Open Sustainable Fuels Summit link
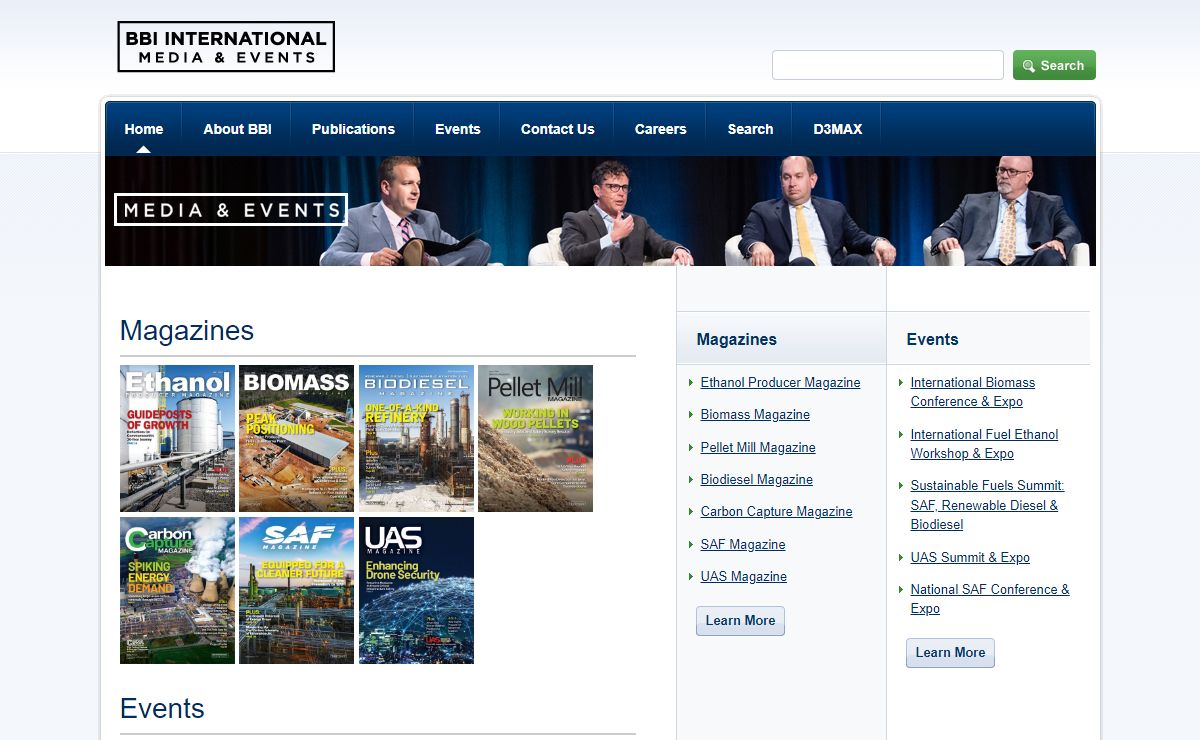Screen dimensions: 1200x740 [987, 505]
